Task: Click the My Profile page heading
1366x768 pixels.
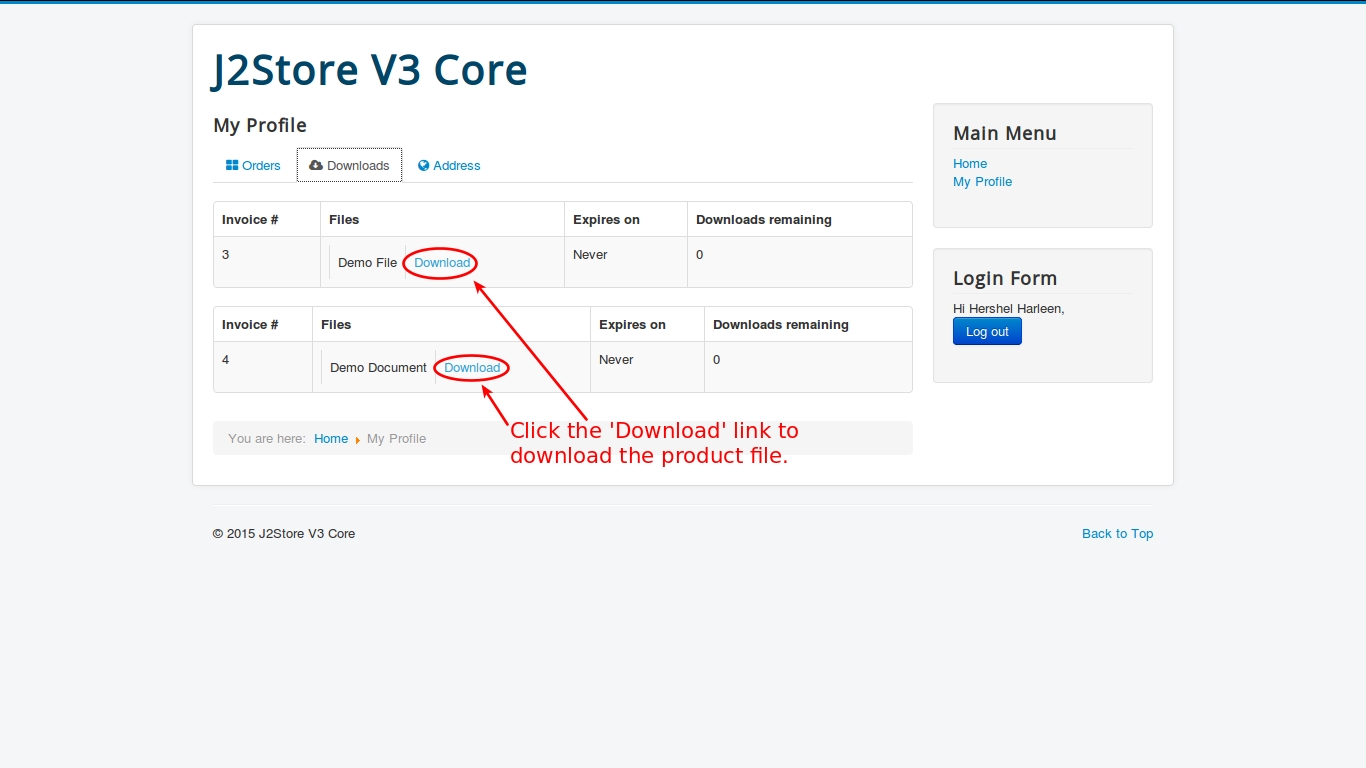Action: pyautogui.click(x=260, y=125)
